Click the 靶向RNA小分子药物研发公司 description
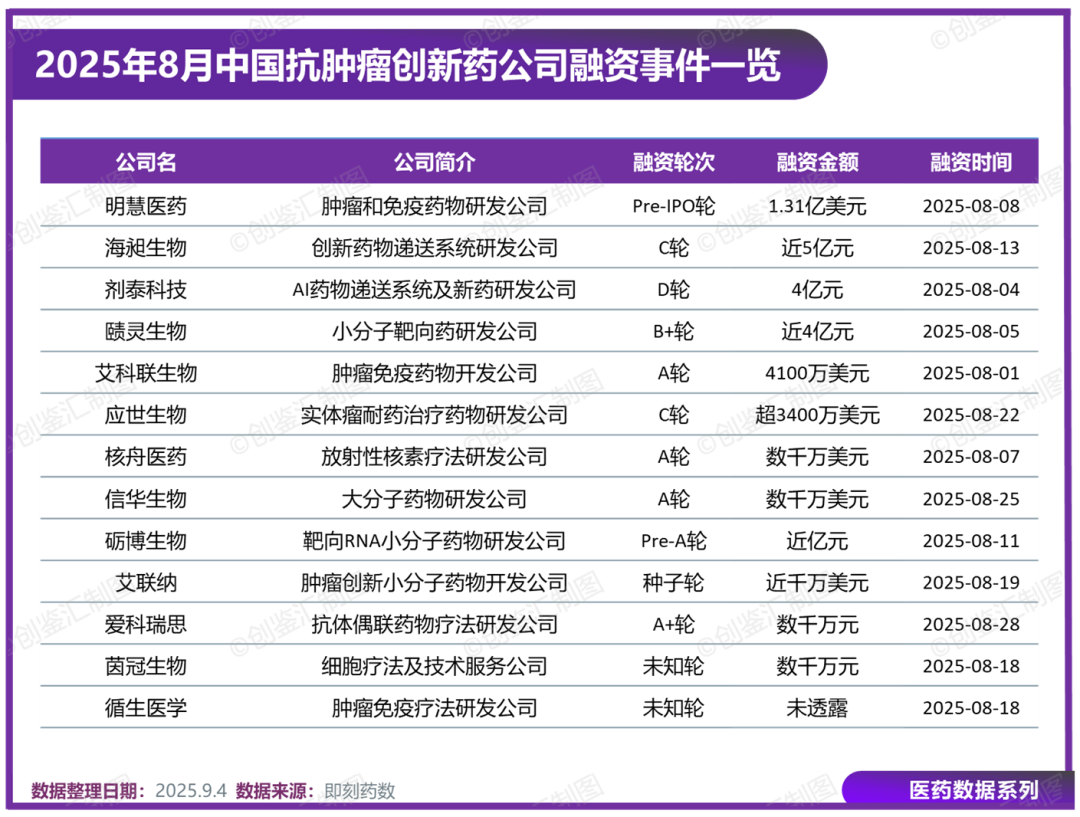 434,541
